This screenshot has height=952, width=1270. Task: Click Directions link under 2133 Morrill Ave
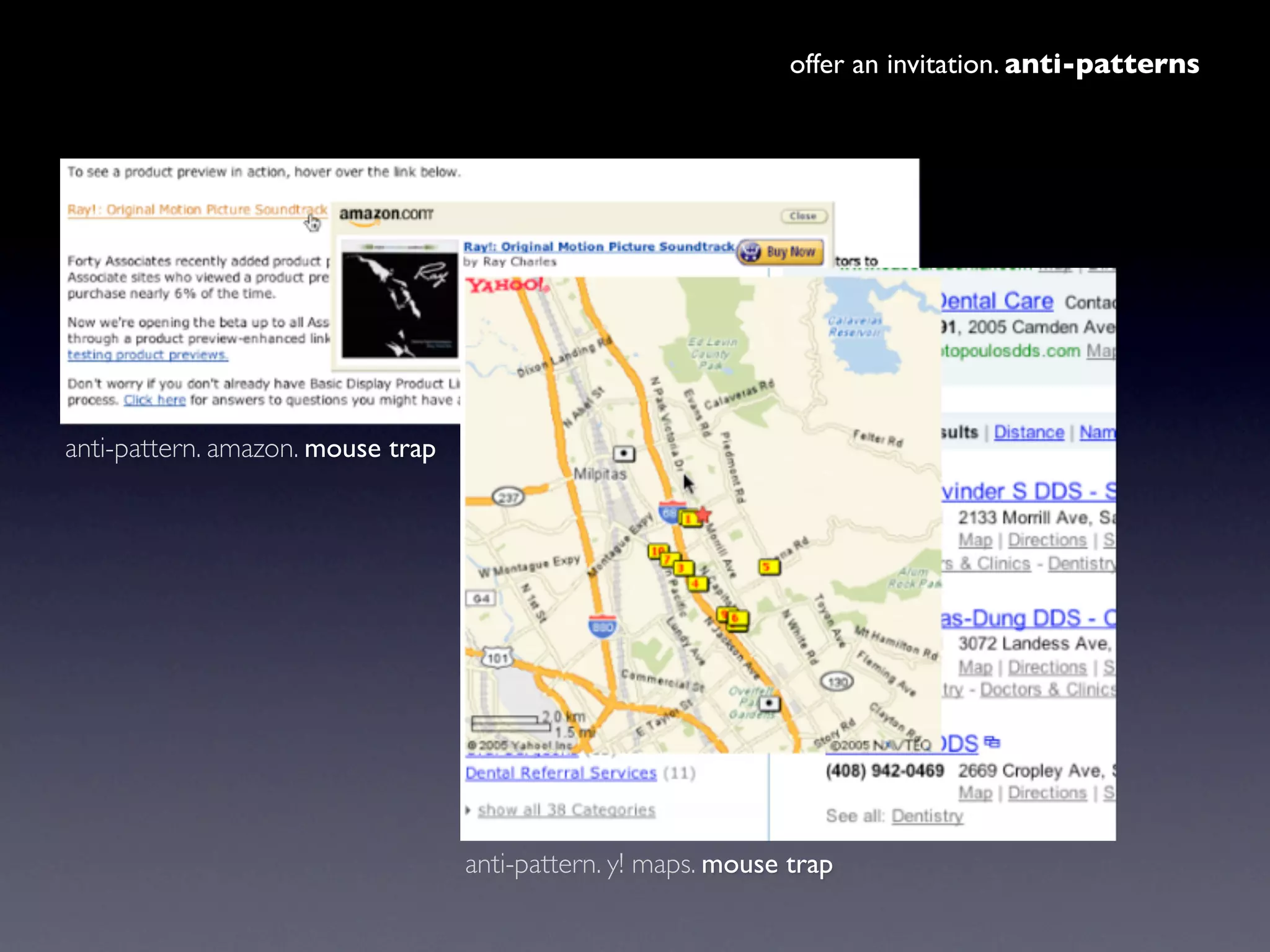coord(1047,540)
